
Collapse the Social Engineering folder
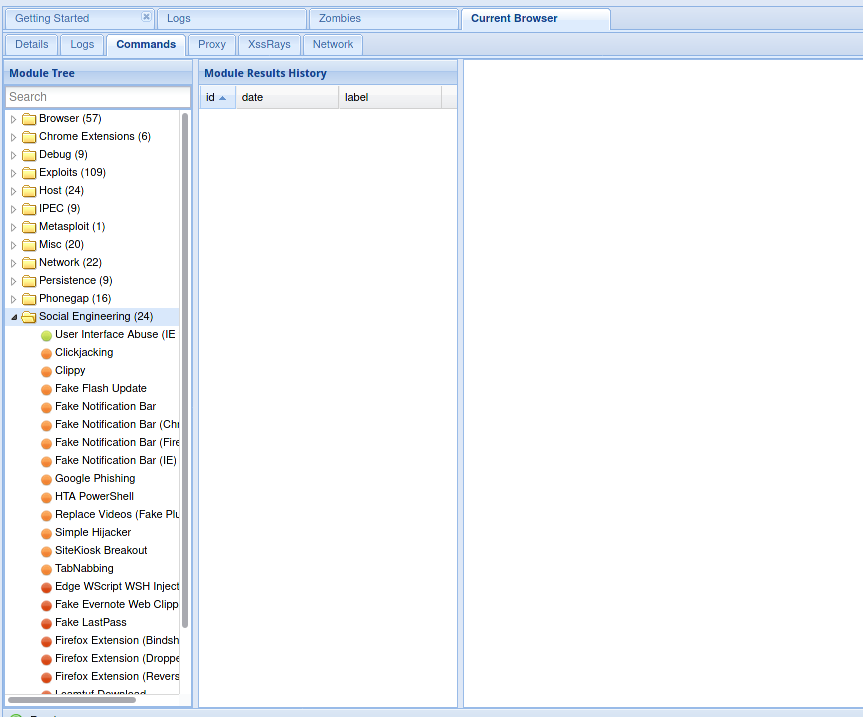click(x=14, y=317)
